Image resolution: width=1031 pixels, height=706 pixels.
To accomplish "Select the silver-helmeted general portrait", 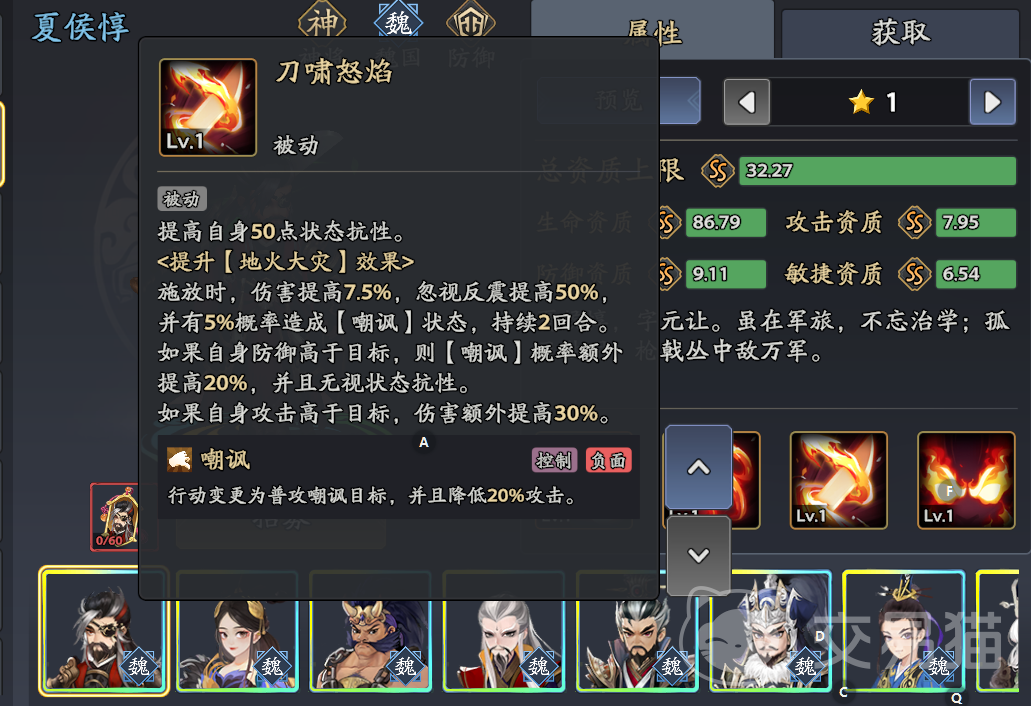I will [771, 630].
